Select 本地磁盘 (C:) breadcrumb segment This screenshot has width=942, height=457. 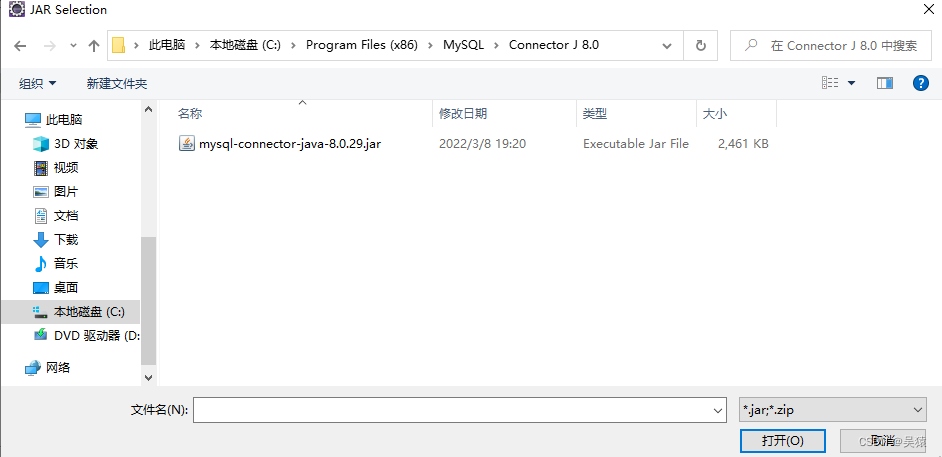click(245, 45)
